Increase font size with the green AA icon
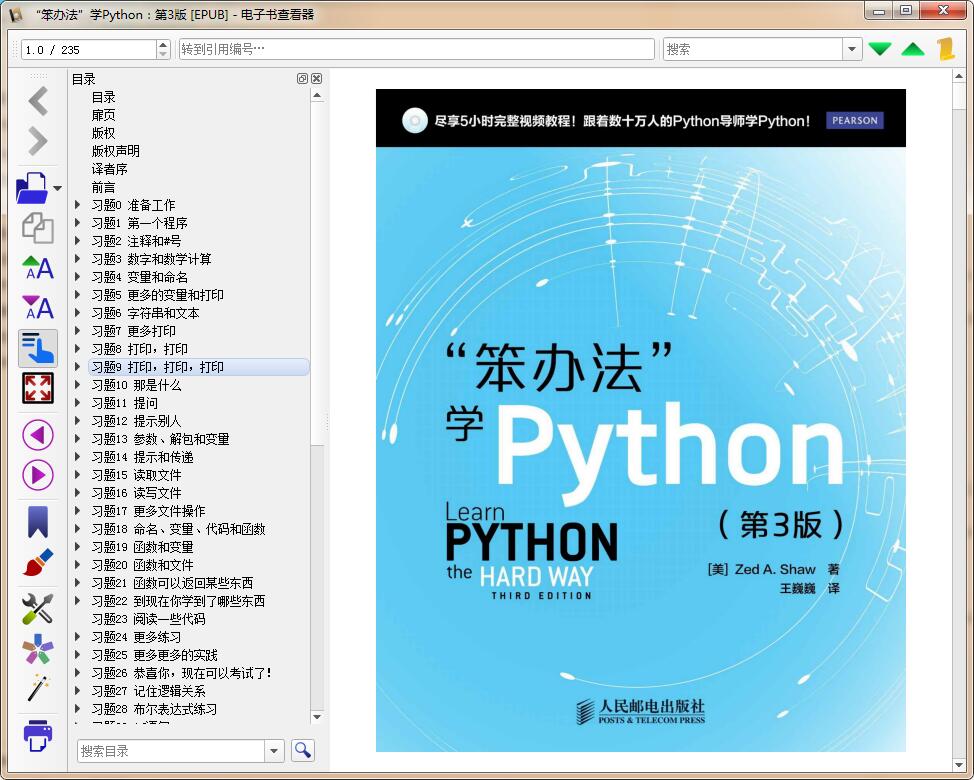The height and width of the screenshot is (780, 974). pyautogui.click(x=38, y=268)
